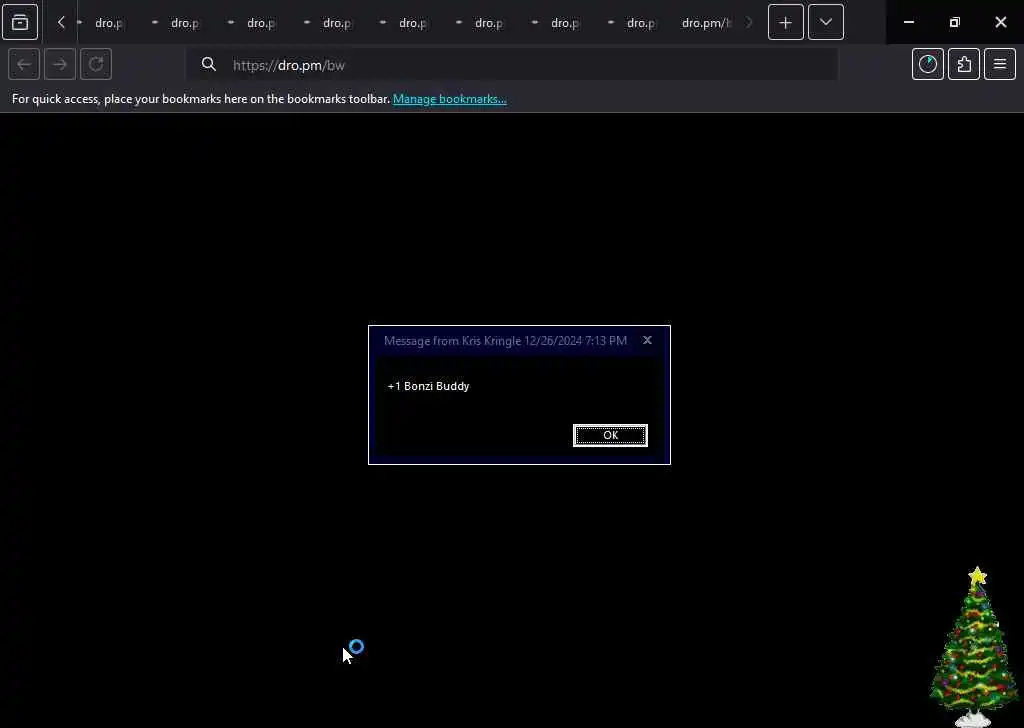Focus the https://dro.pm/bw address field

(512, 65)
